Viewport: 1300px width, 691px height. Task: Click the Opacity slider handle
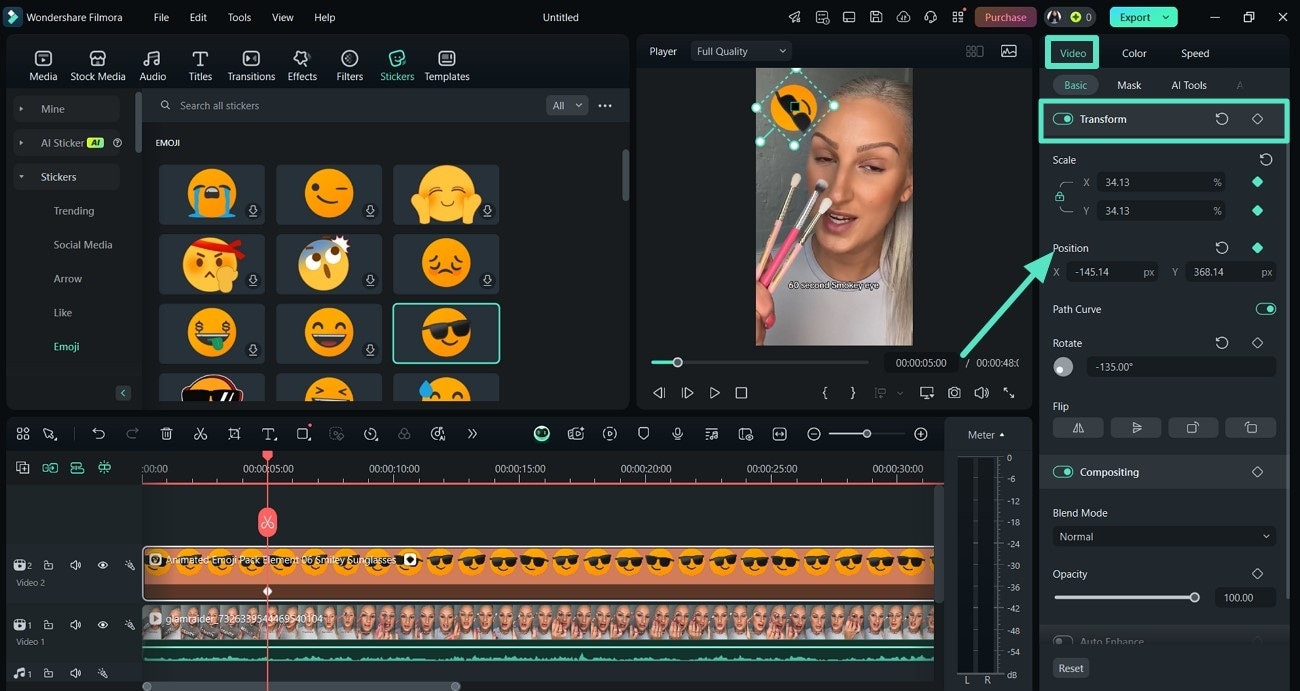tap(1194, 597)
